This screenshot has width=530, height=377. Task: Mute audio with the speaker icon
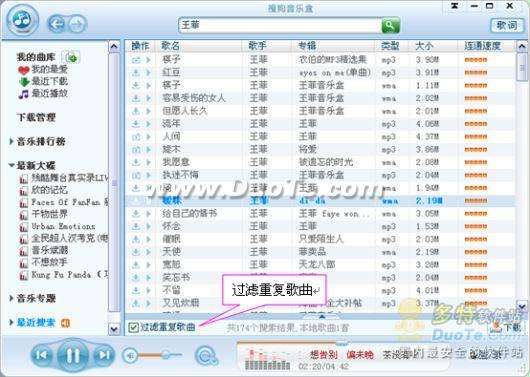(x=129, y=355)
